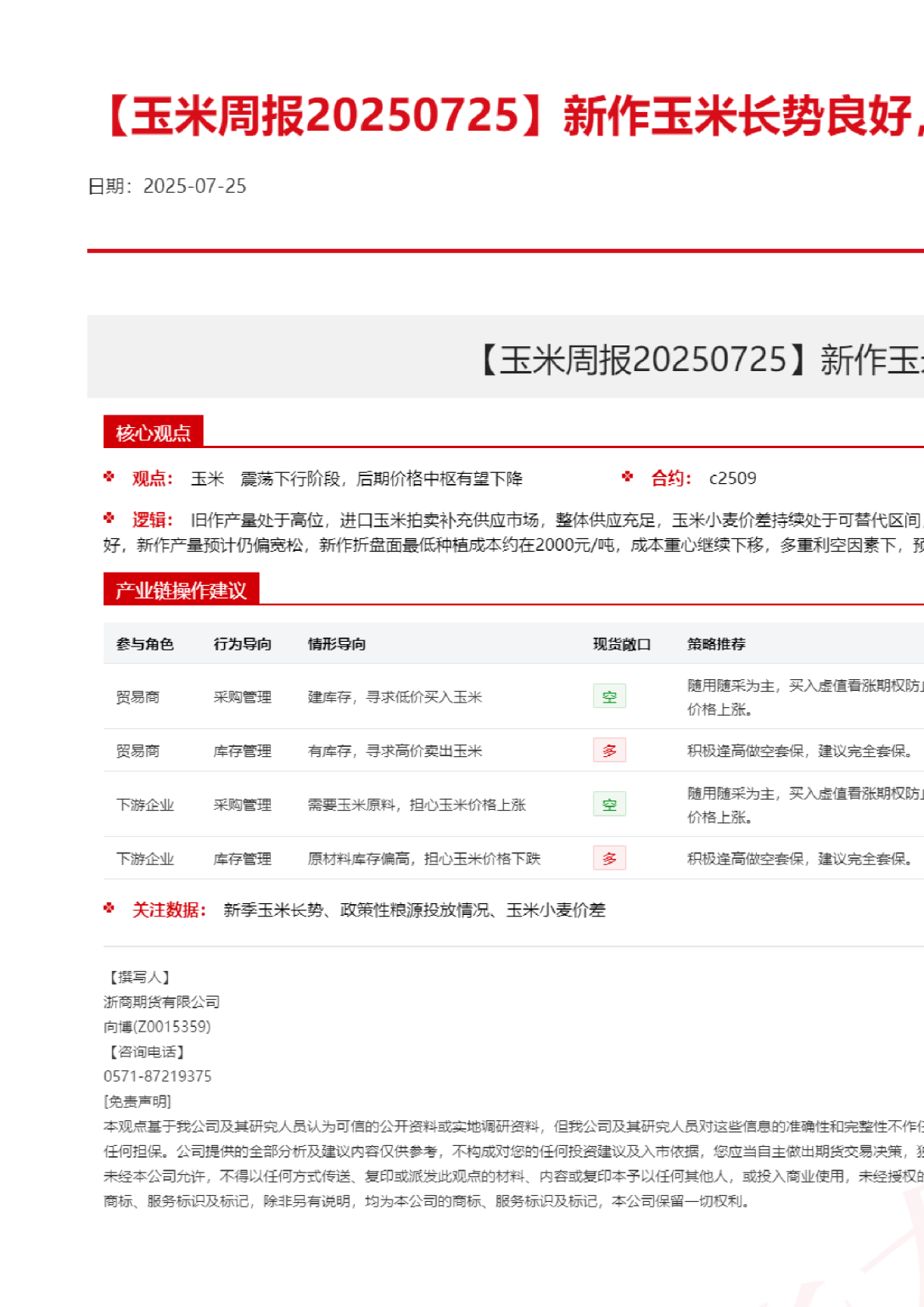Screen dimensions: 924x1307
Task: Click the green 空 badge in 下游企业 采购管理 row
Action: (x=609, y=804)
